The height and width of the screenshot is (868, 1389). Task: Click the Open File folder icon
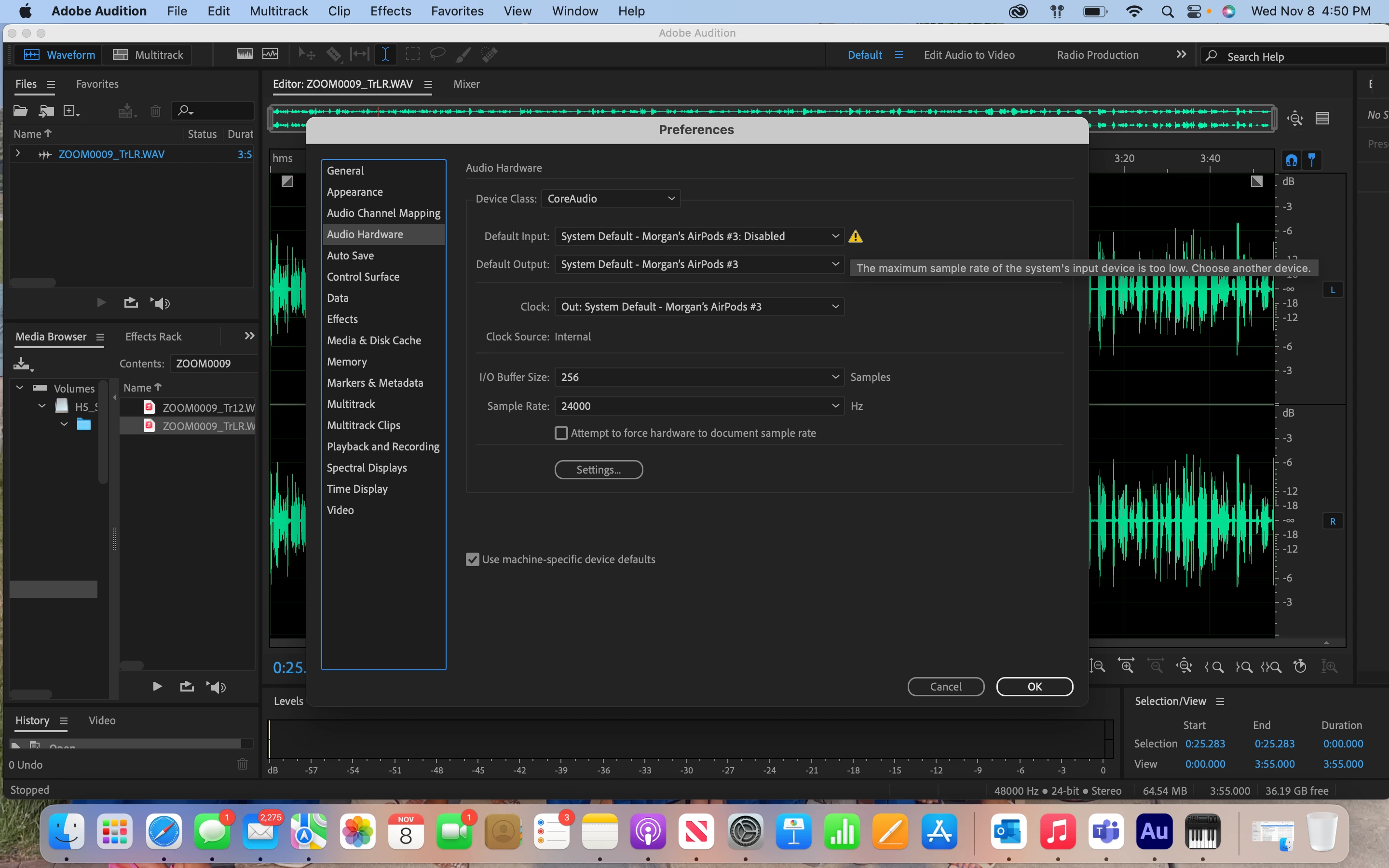pyautogui.click(x=20, y=111)
